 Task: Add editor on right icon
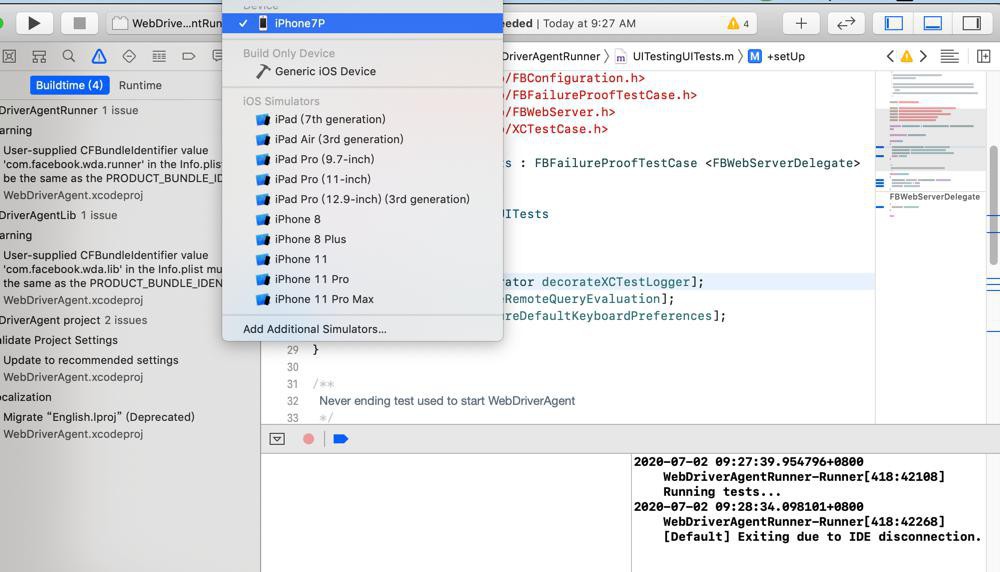pyautogui.click(x=983, y=56)
